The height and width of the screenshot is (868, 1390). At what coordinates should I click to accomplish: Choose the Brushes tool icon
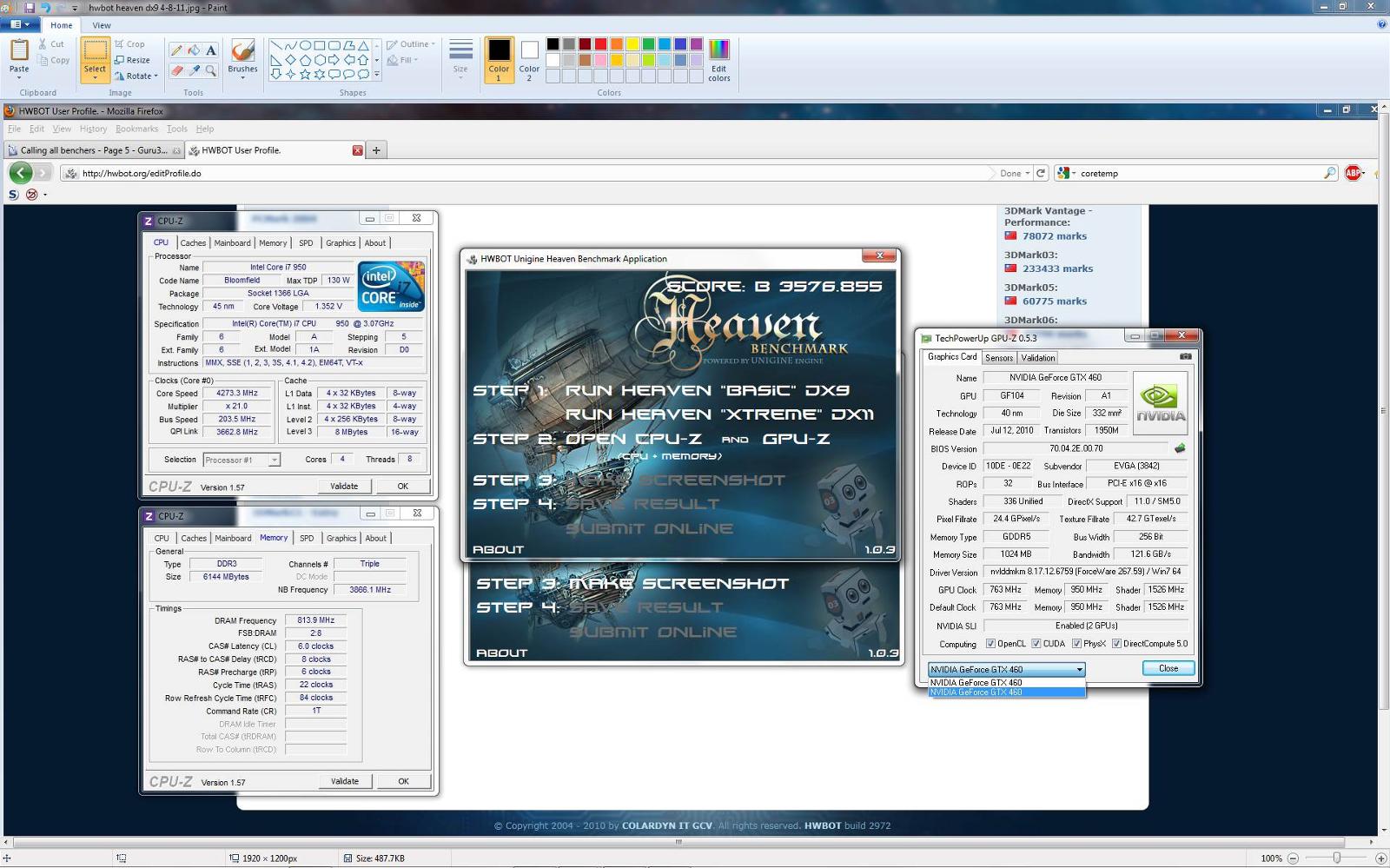(242, 50)
